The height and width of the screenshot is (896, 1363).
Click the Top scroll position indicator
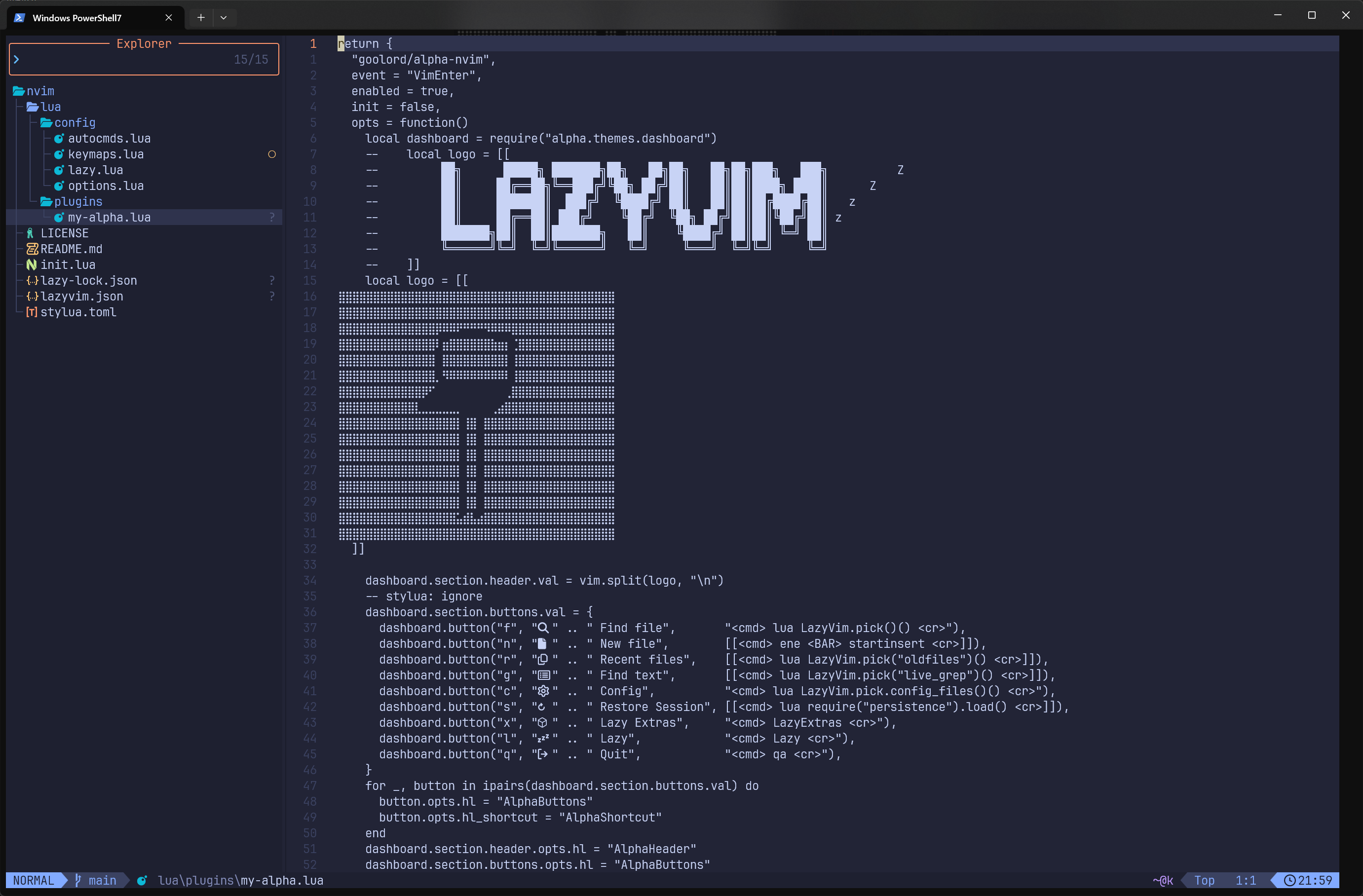tap(1204, 881)
